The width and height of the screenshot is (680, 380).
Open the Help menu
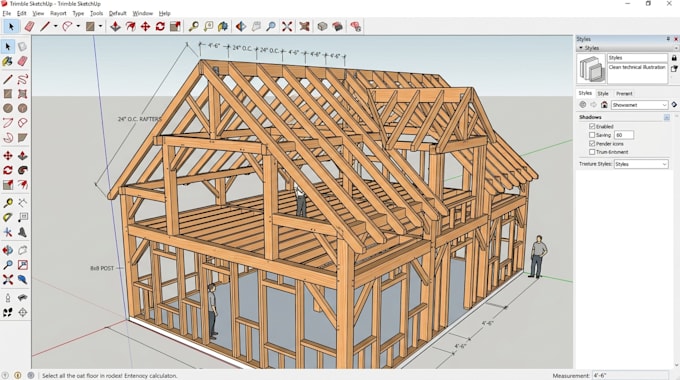pos(165,13)
